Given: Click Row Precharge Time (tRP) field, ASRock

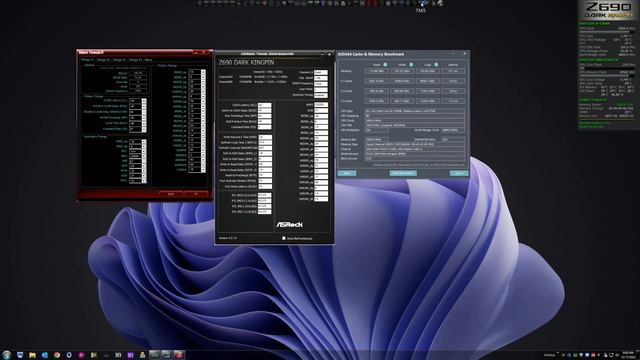Looking at the screenshot, I should coord(264,116).
